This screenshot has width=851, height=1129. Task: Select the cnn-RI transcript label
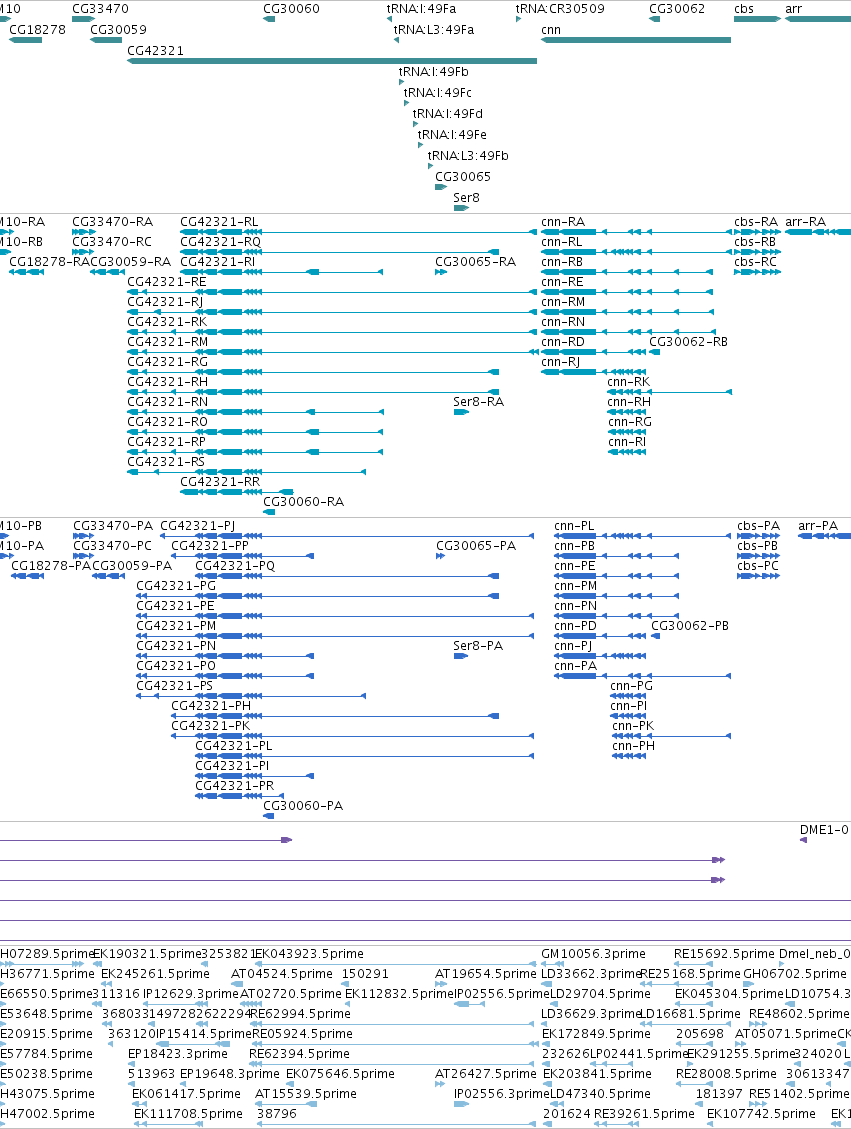click(x=627, y=442)
